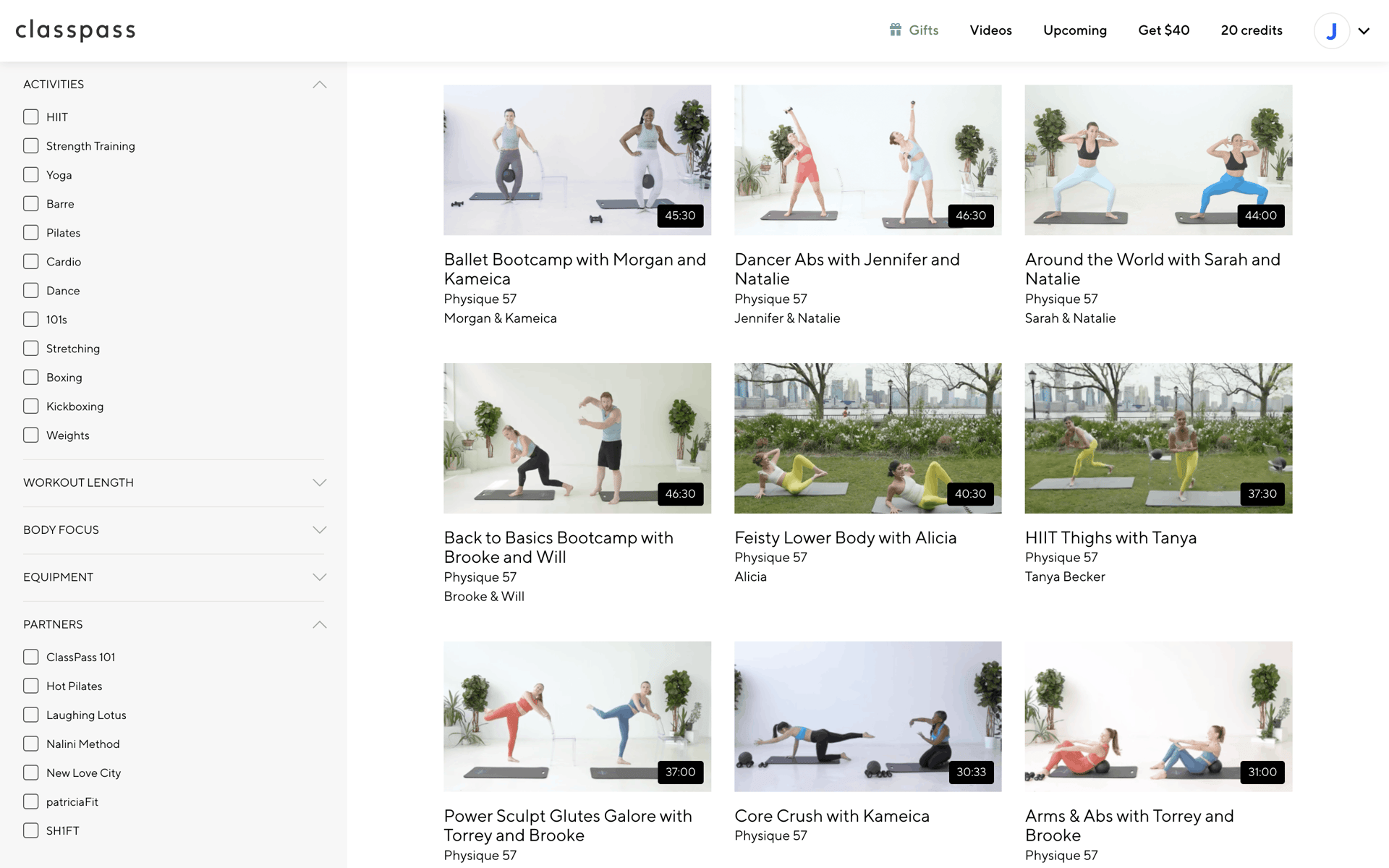Tick the Barre checkbox

[30, 203]
